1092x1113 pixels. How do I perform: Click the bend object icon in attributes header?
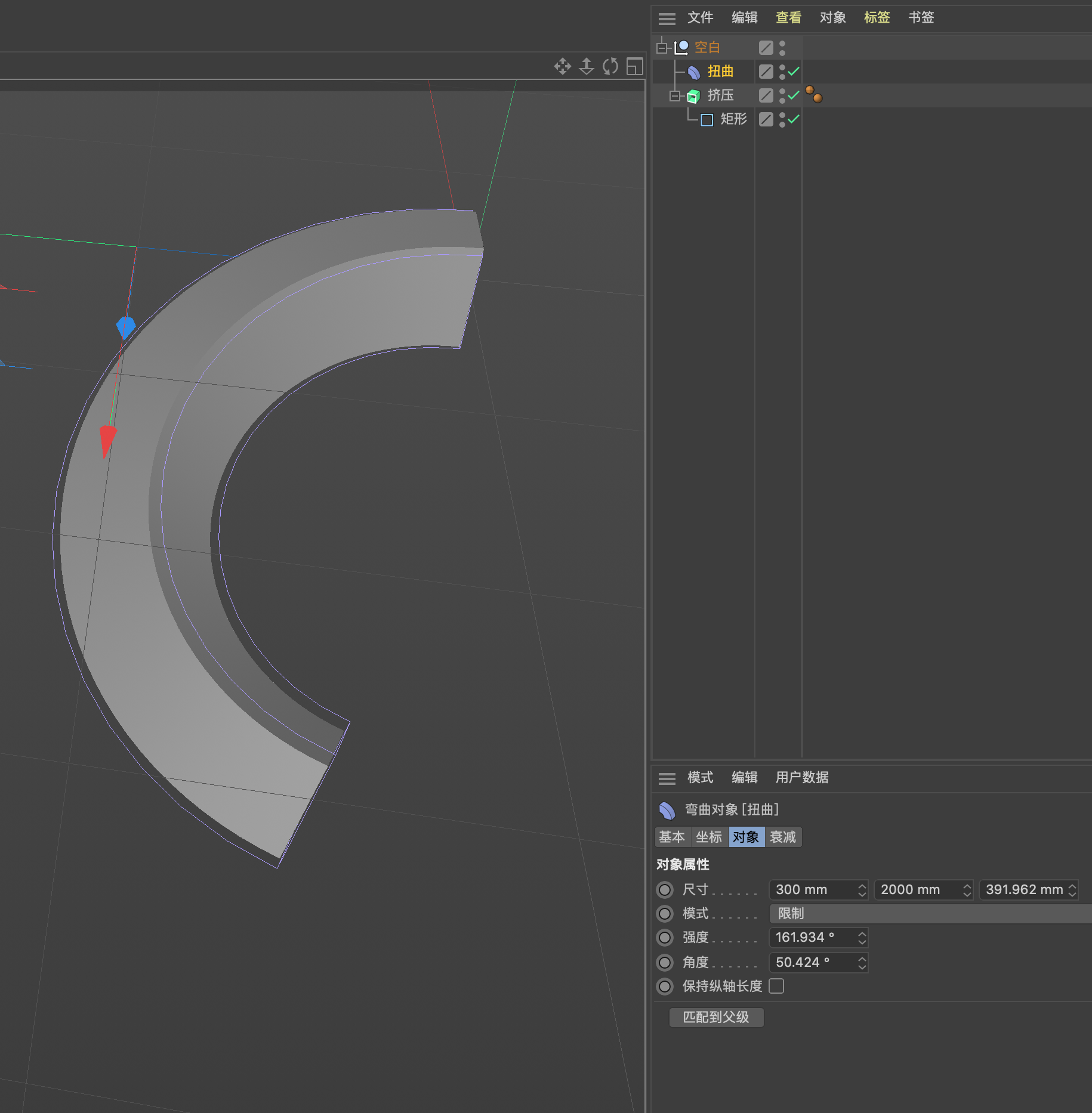tap(667, 810)
